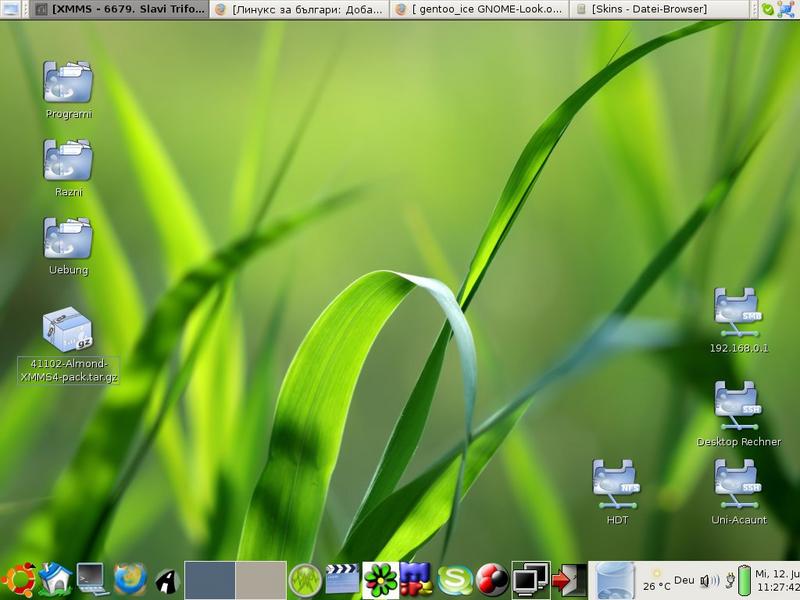This screenshot has width=800, height=600.
Task: Select the Almond-XMMS4-pack.tar.gz archive file
Action: (x=68, y=332)
